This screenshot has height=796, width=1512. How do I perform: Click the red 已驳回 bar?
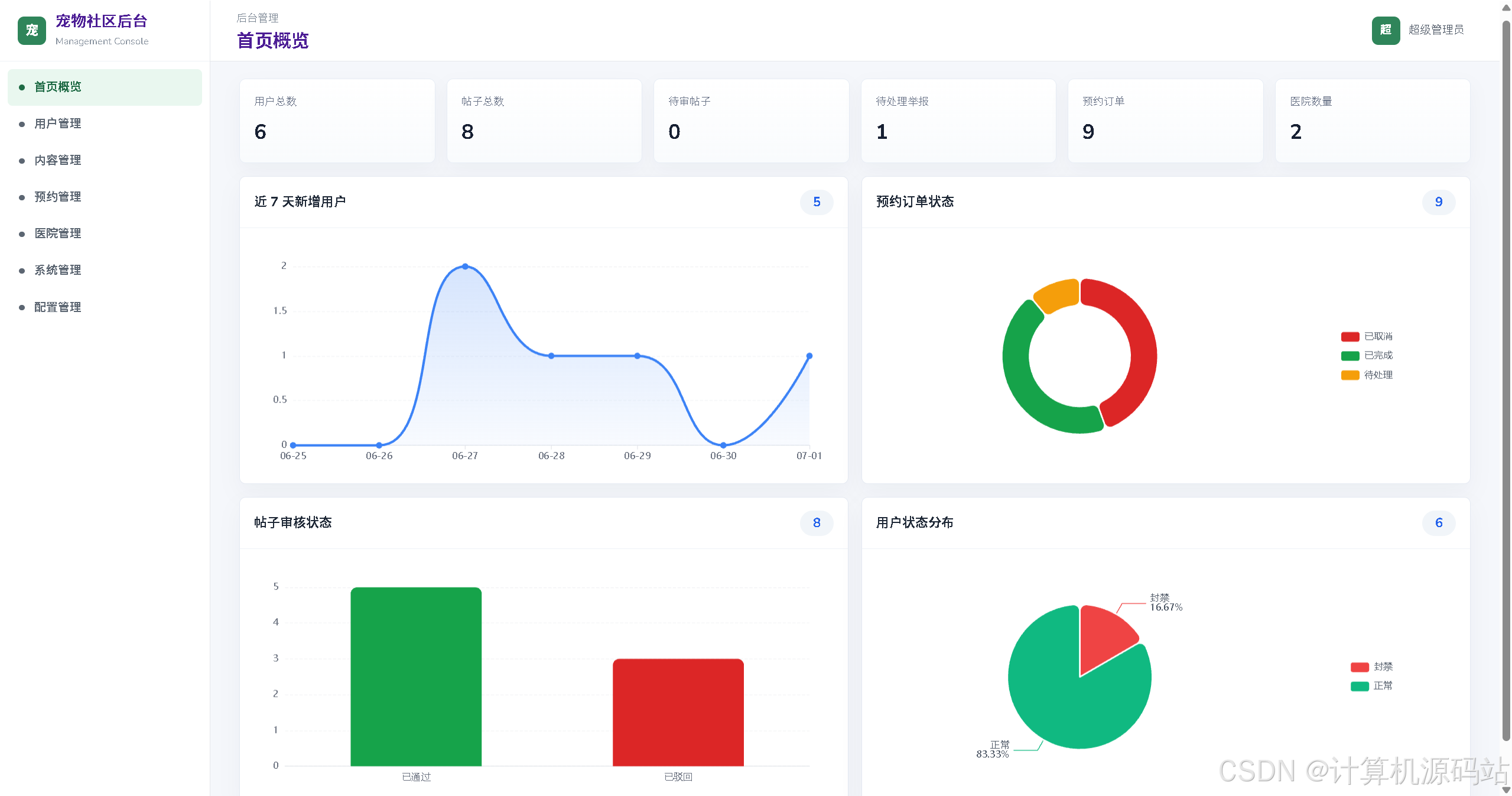pyautogui.click(x=678, y=713)
